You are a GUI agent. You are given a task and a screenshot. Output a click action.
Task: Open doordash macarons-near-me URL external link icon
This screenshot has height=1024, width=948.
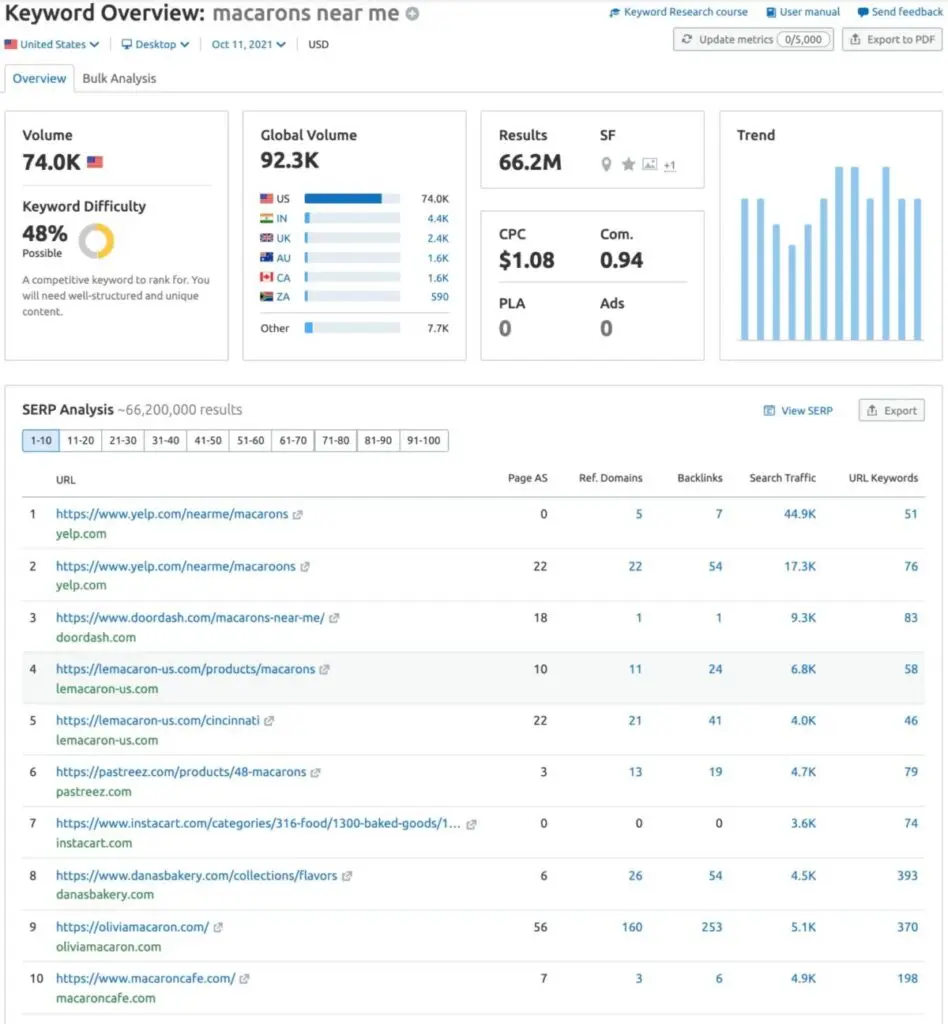(334, 618)
